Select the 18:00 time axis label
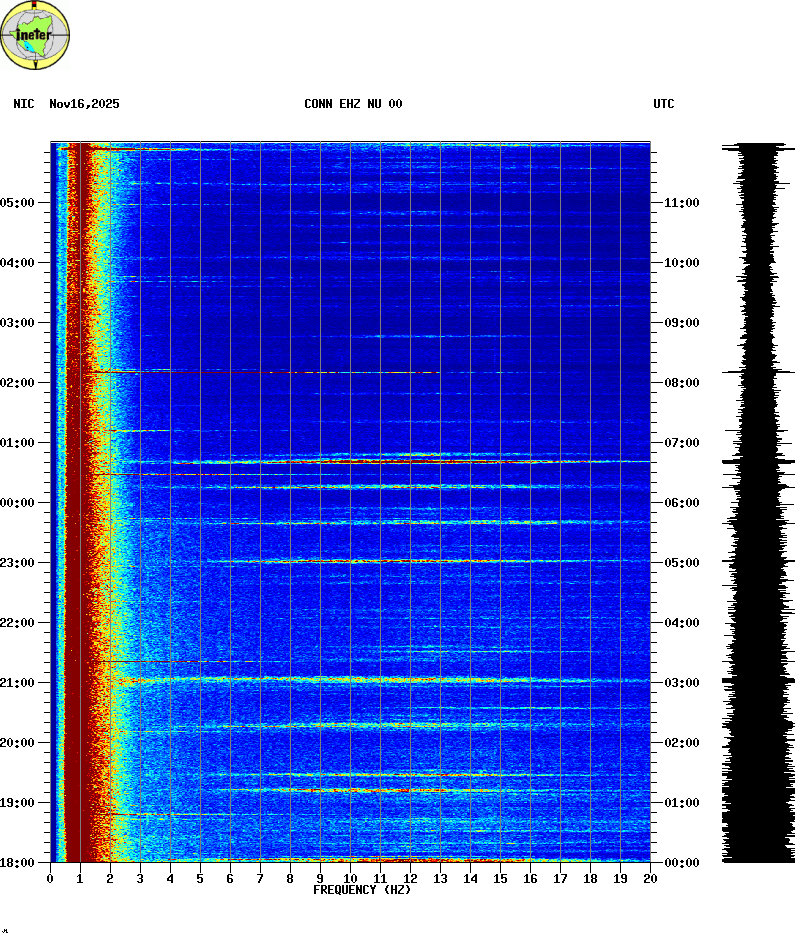The height and width of the screenshot is (942, 802). coord(18,863)
